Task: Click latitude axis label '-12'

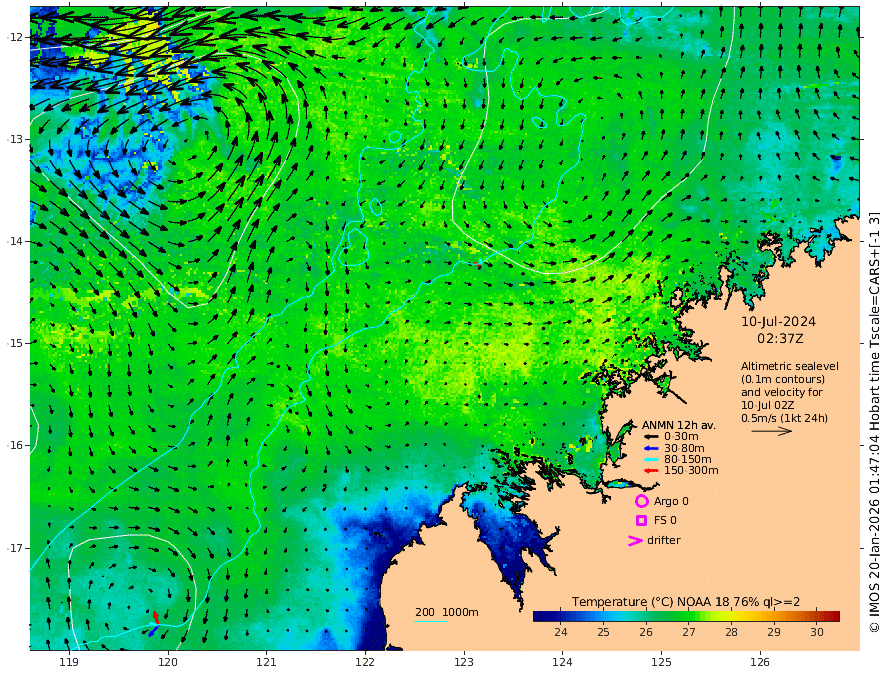Action: click(15, 37)
